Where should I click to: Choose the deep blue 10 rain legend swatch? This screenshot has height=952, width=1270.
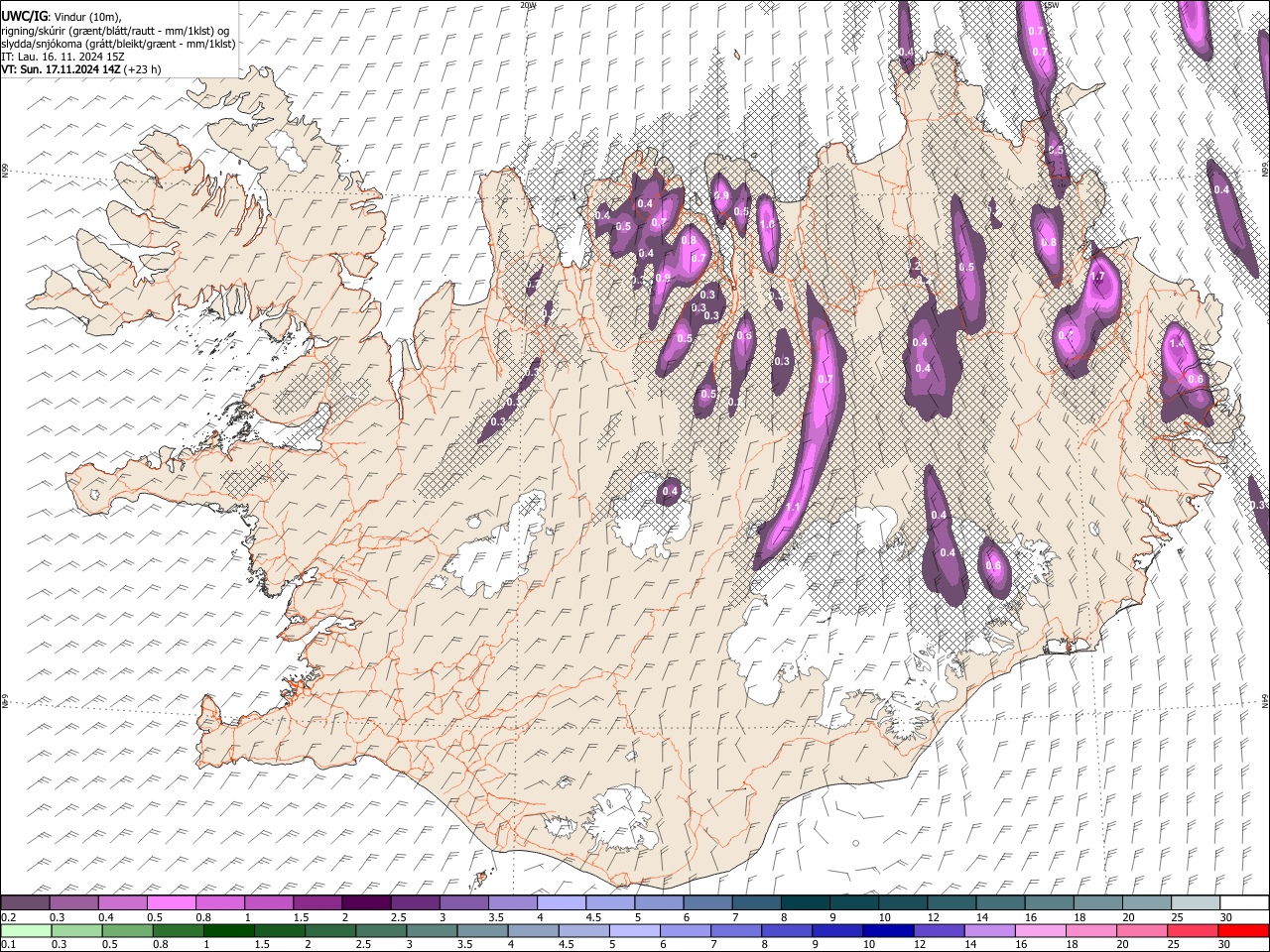tap(888, 930)
